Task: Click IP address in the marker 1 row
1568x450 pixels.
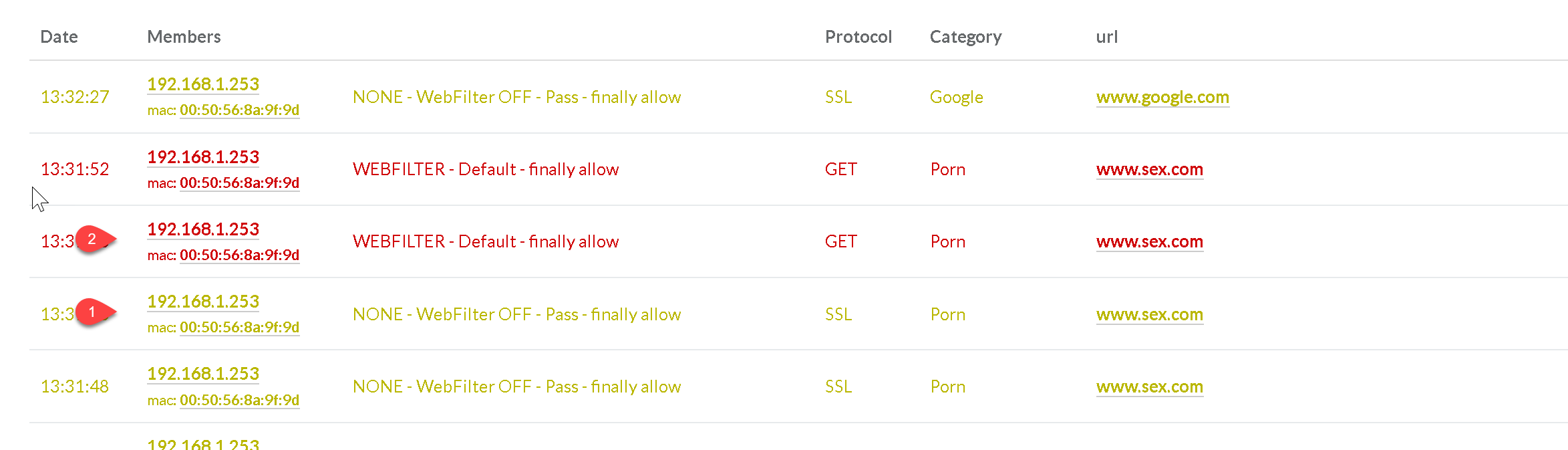Action: coord(203,302)
